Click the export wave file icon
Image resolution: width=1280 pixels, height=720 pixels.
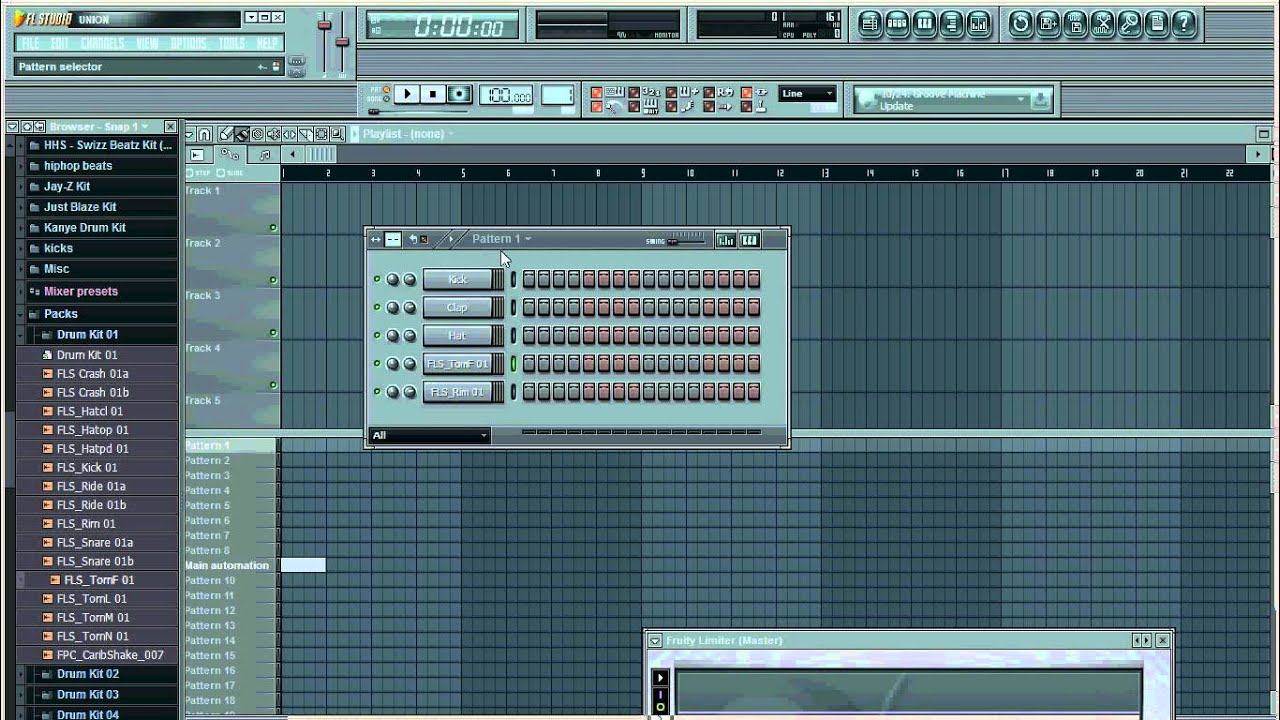[x=1076, y=24]
